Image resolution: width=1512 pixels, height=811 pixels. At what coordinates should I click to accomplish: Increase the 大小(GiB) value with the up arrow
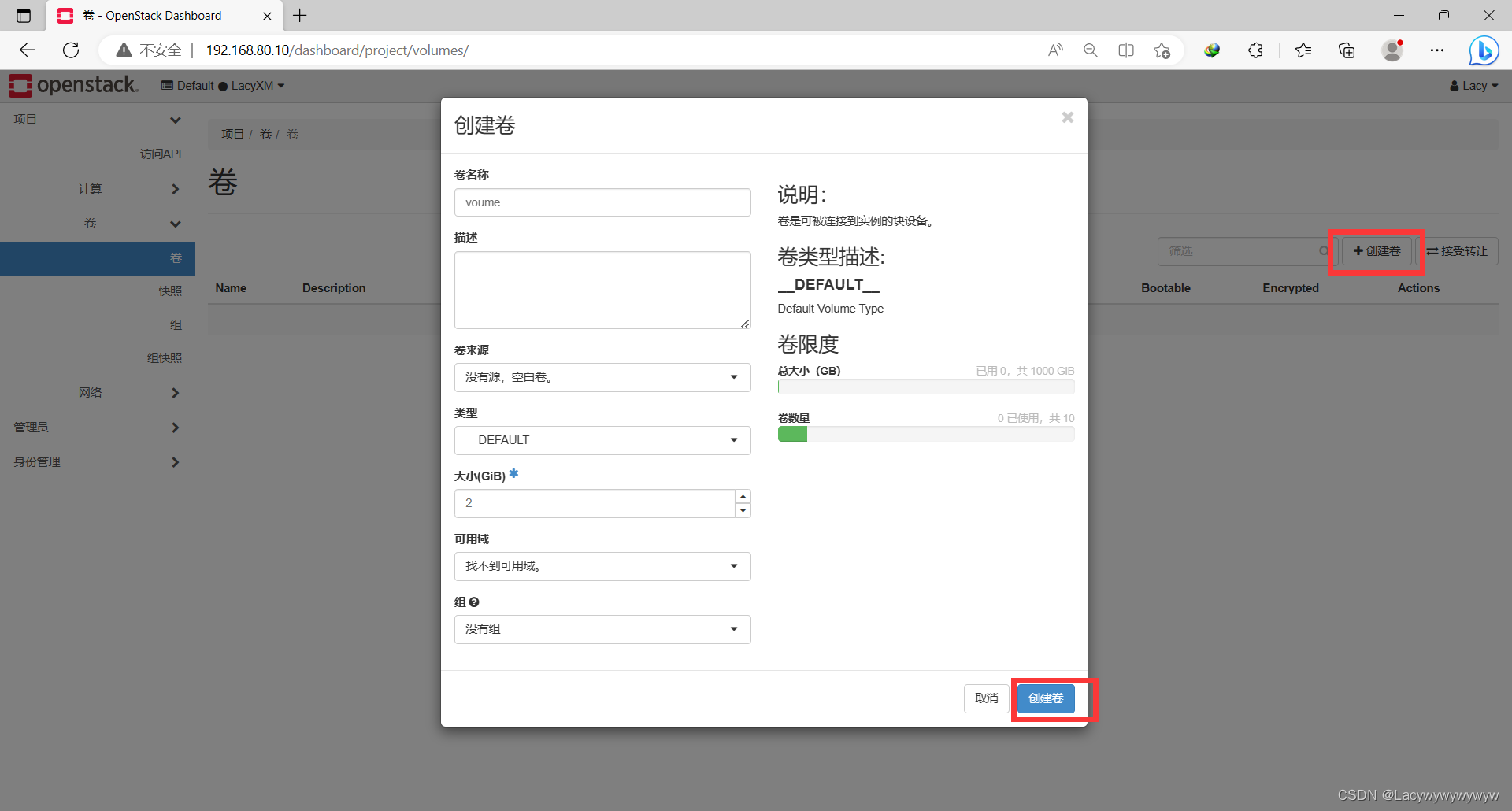pyautogui.click(x=743, y=497)
